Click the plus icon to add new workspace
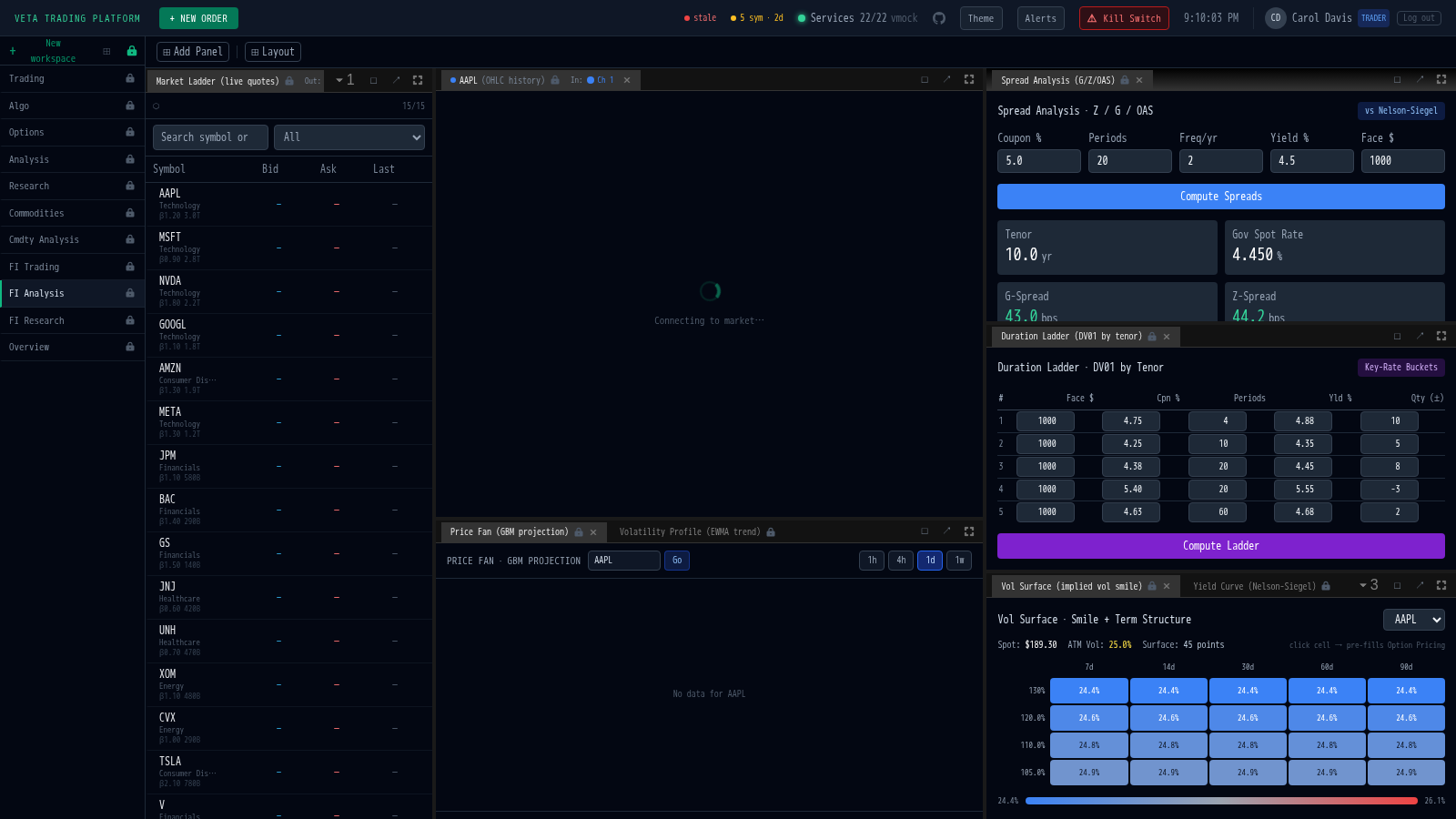 click(13, 51)
